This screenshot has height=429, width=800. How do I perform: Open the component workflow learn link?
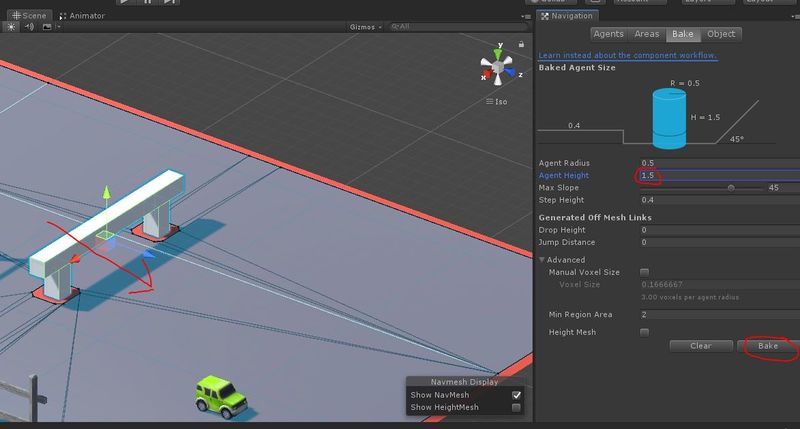628,56
